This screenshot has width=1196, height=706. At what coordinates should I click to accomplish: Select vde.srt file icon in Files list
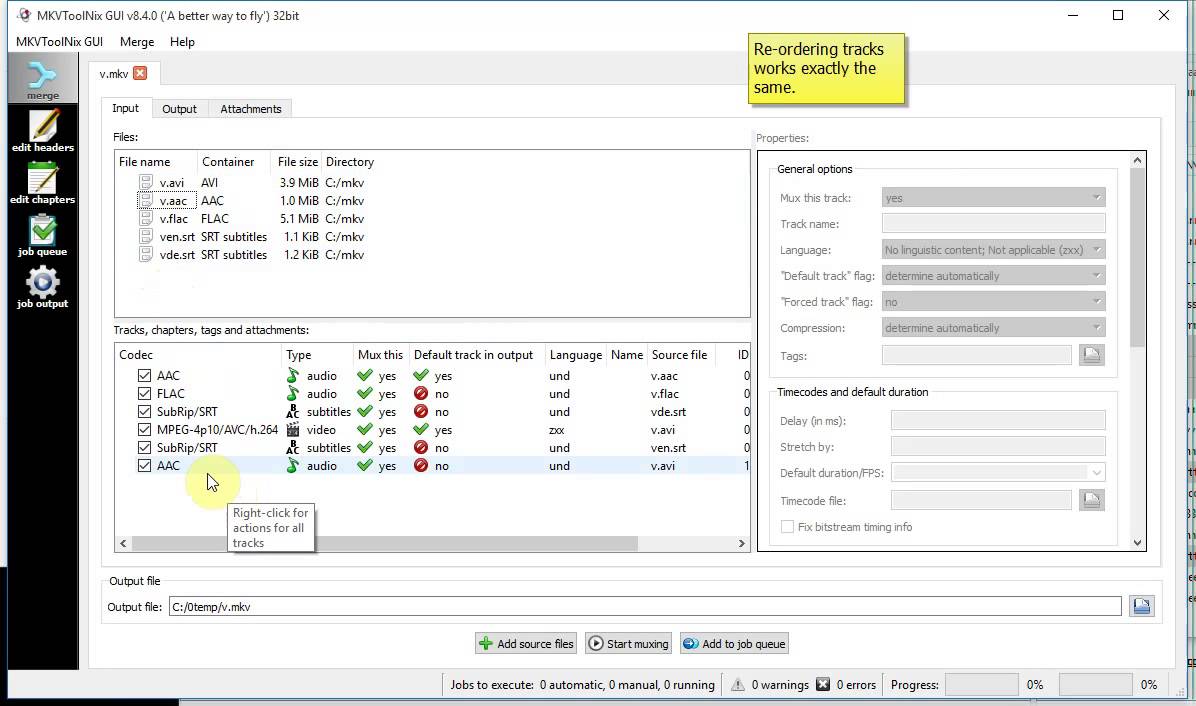(146, 255)
